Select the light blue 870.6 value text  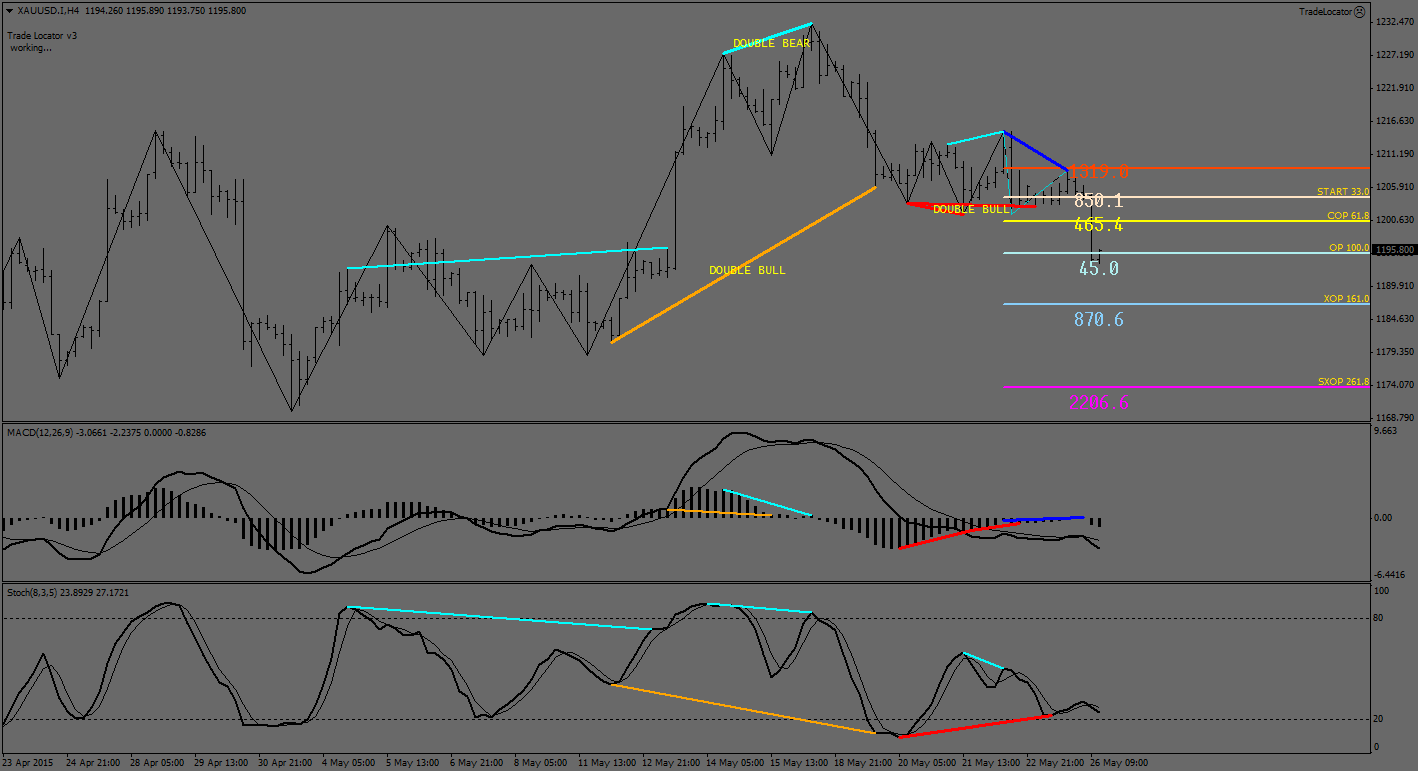tap(1098, 320)
